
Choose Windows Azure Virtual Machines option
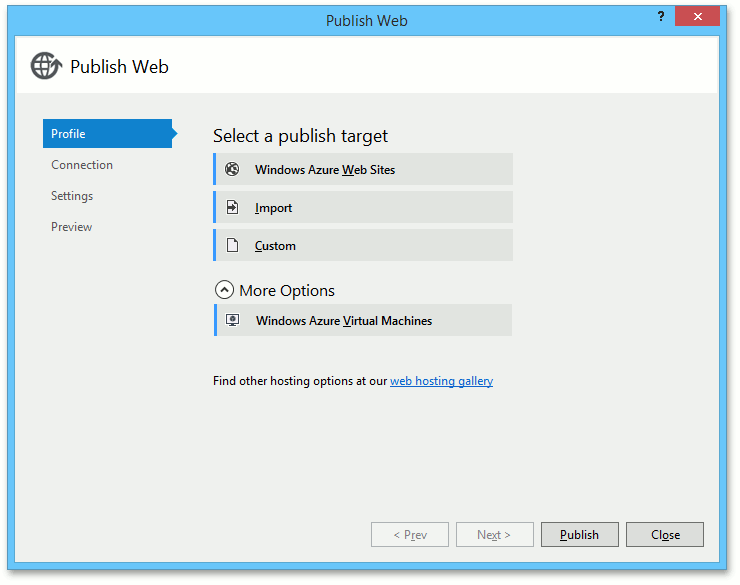344,321
